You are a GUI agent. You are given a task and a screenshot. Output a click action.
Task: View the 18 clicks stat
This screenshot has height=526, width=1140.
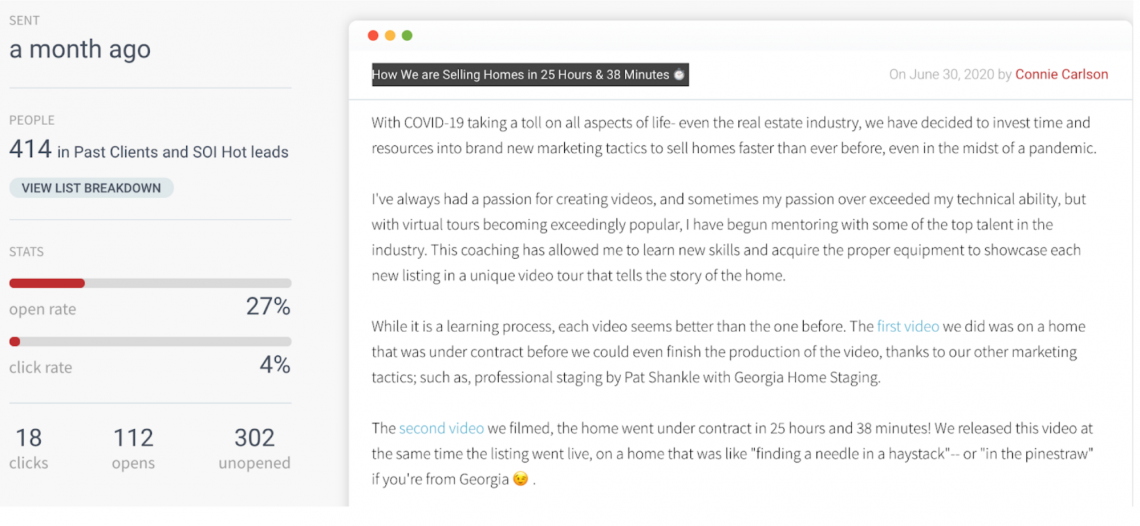coord(29,448)
